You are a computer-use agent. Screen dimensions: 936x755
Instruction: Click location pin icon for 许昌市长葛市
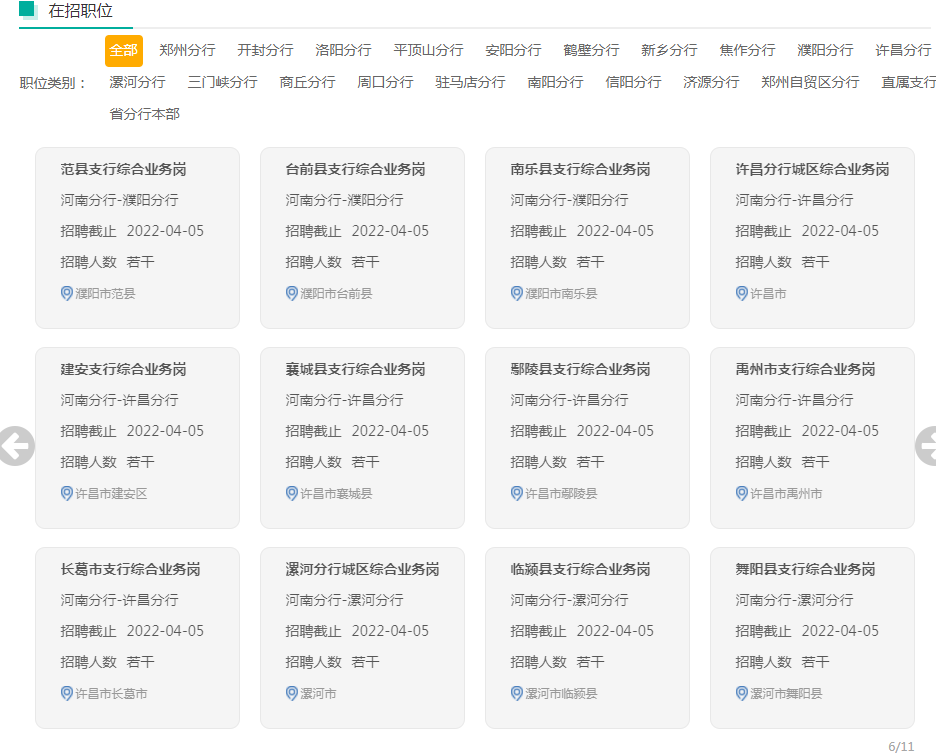[67, 694]
